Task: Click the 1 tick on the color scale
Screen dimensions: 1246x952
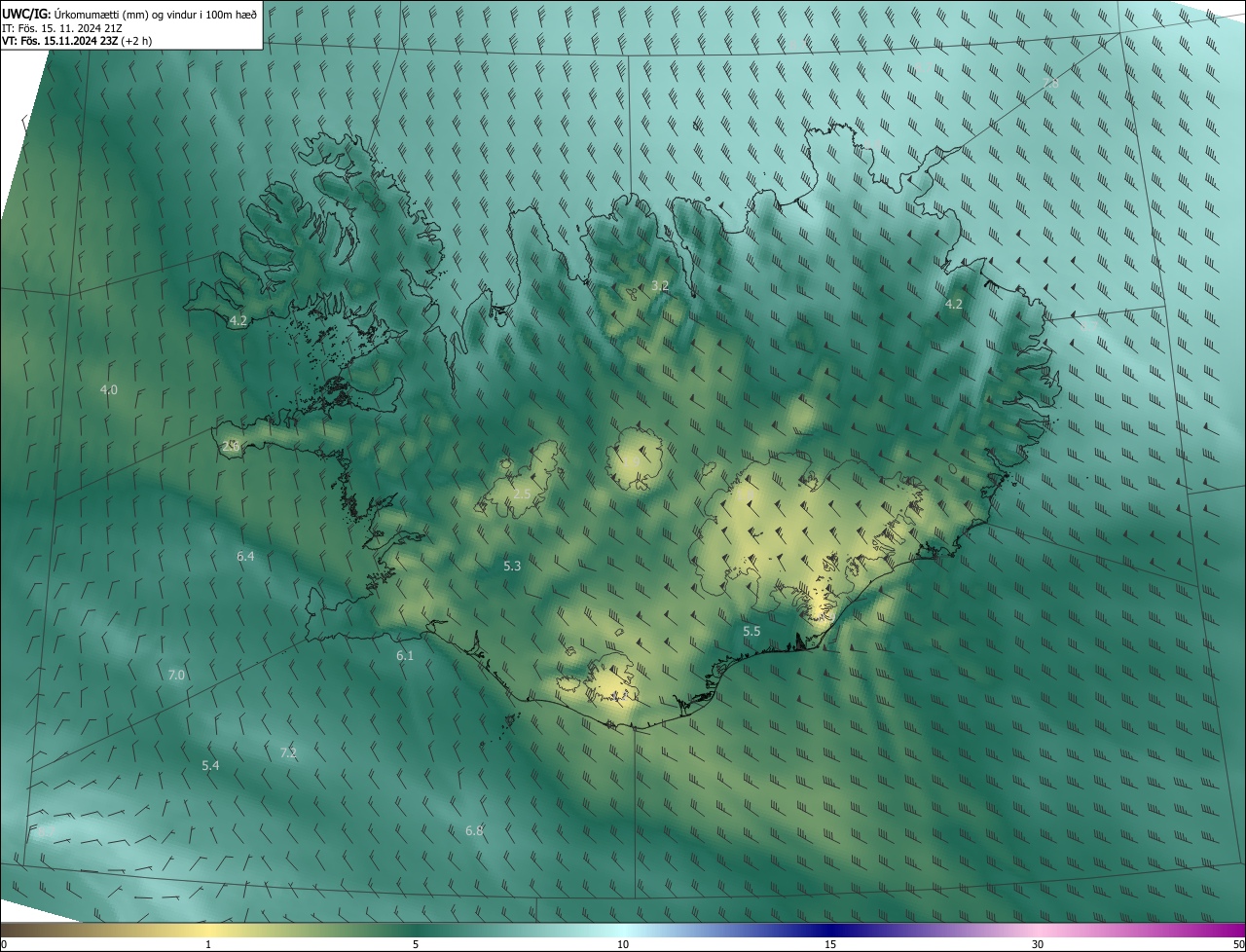Action: pos(208,944)
